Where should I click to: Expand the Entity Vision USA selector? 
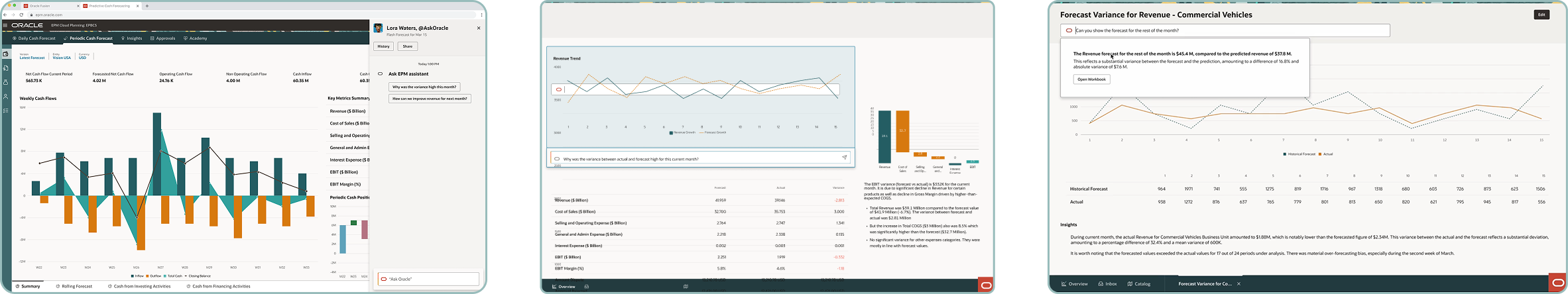62,58
